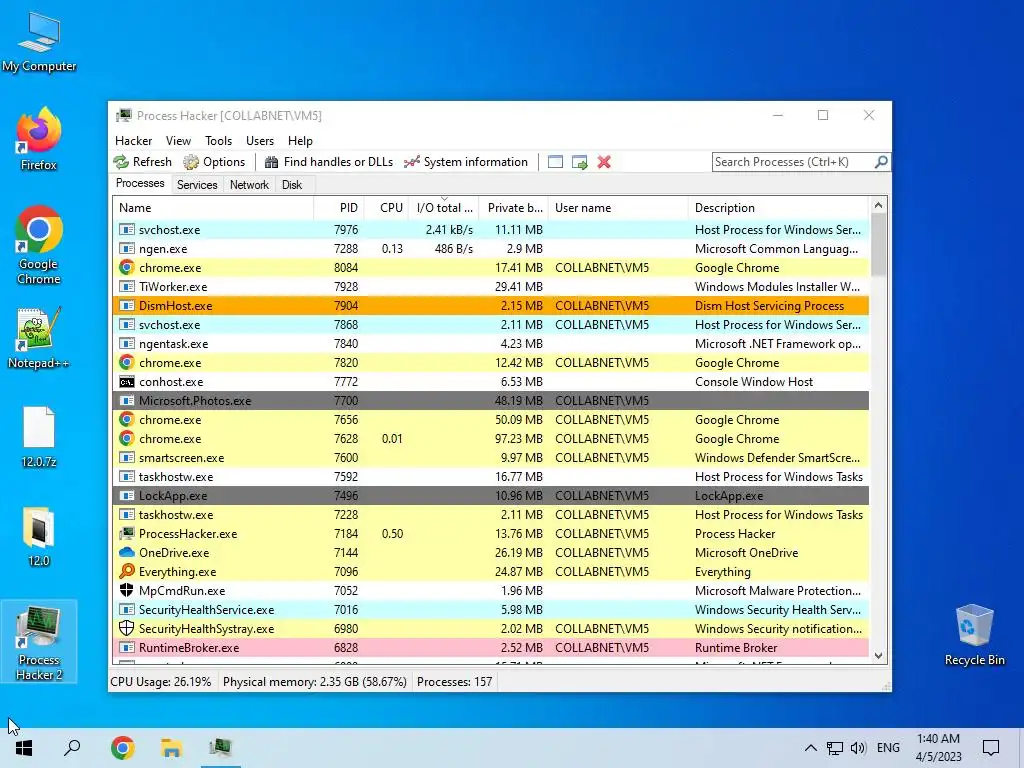Open System information graph button
This screenshot has height=768, width=1024.
click(x=466, y=162)
